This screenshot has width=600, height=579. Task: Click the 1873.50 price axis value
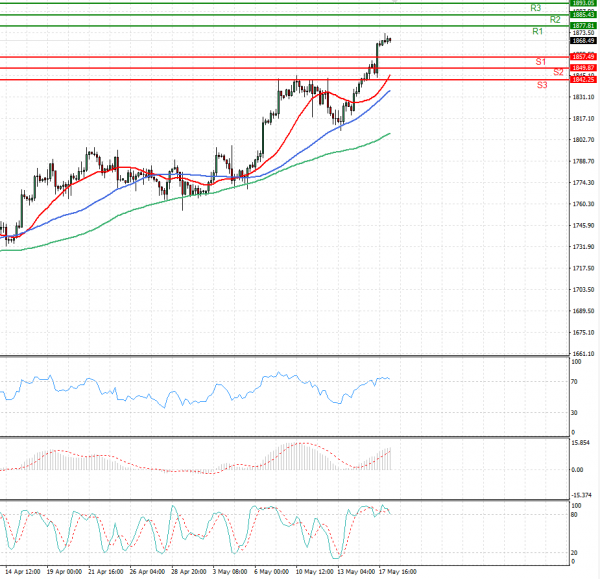(583, 33)
